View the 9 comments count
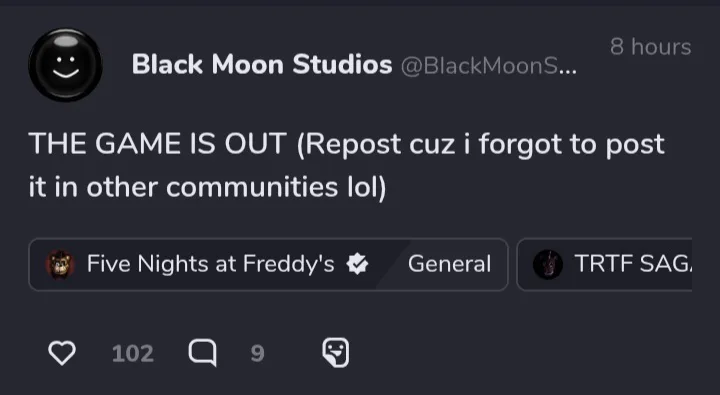Screen dimensions: 720x395 click(258, 353)
